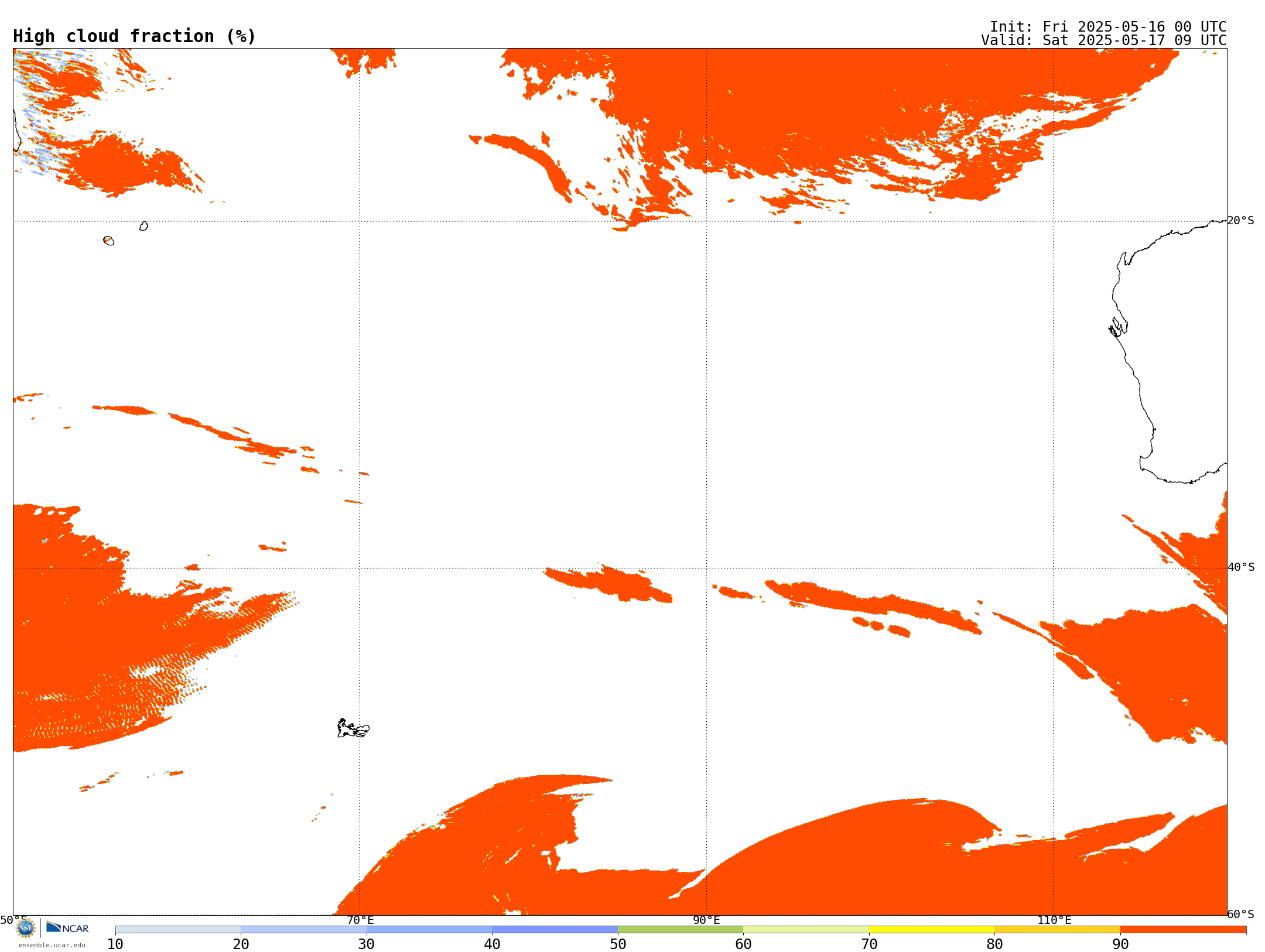Viewport: 1265px width, 952px height.
Task: Select the 'Valid: Sat 2025-05-17 09 UTC' text
Action: [1104, 40]
